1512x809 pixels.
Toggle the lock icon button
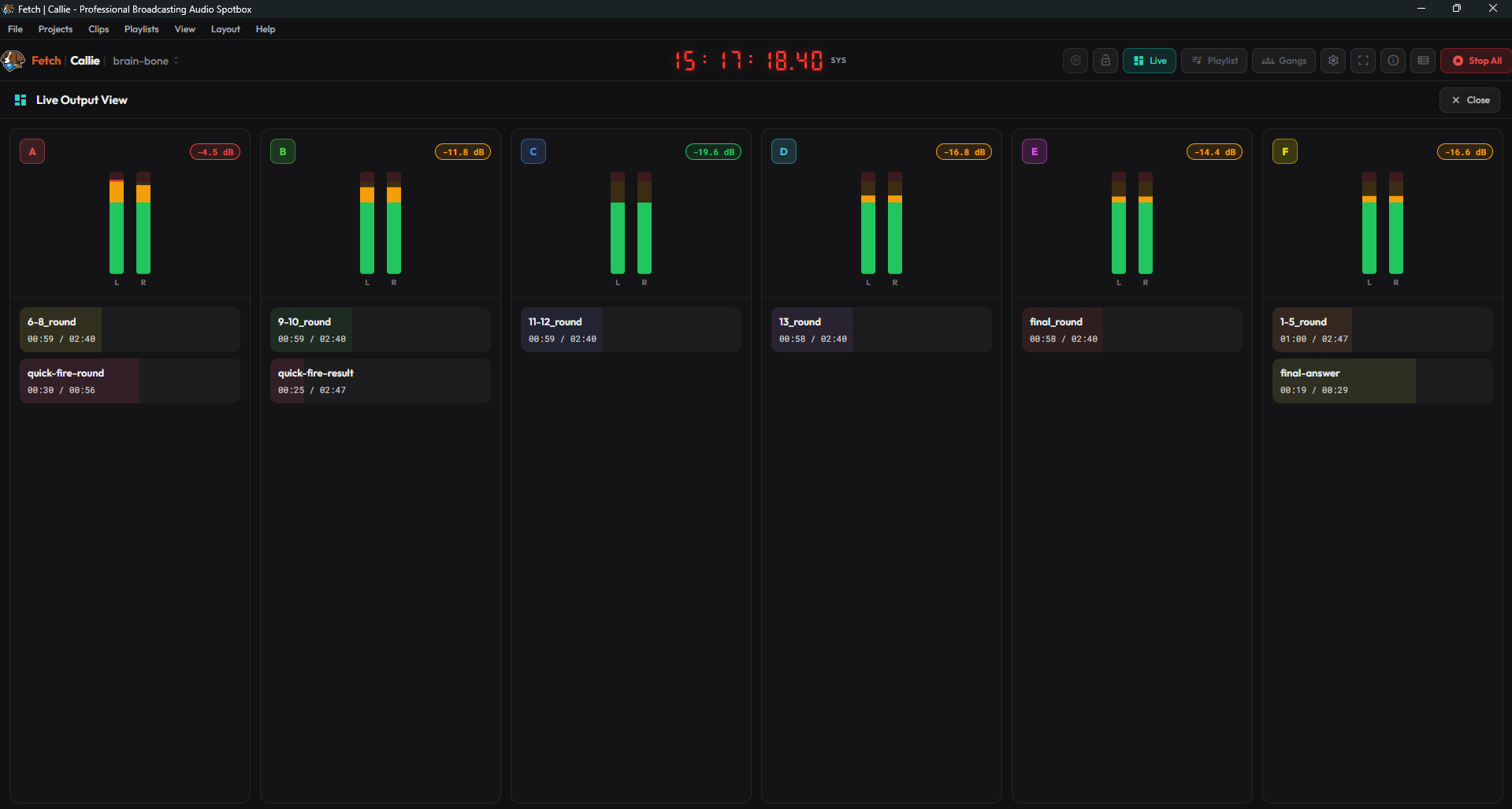[x=1105, y=61]
